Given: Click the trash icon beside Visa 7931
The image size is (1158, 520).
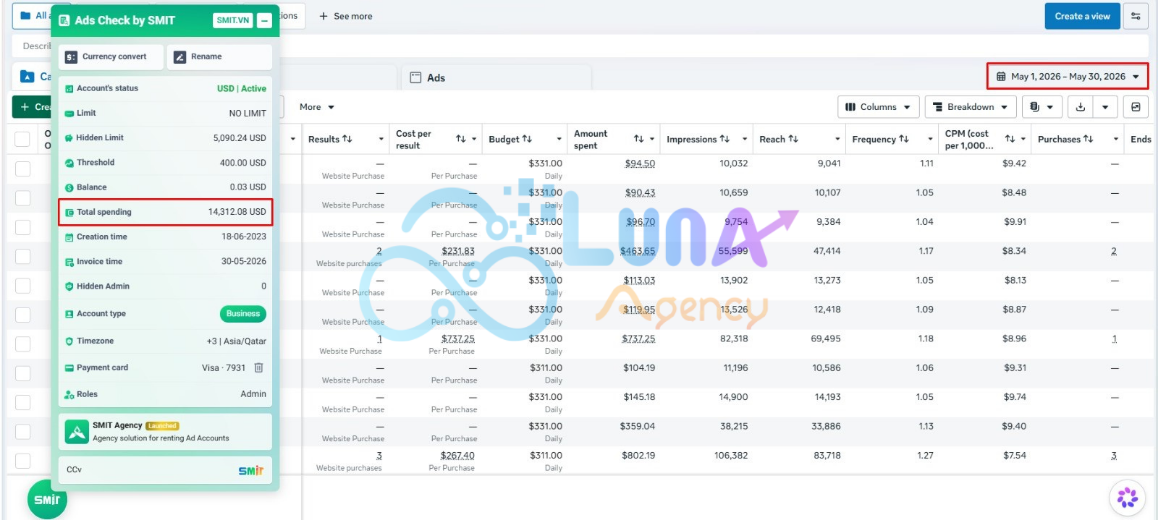Looking at the screenshot, I should pos(258,367).
